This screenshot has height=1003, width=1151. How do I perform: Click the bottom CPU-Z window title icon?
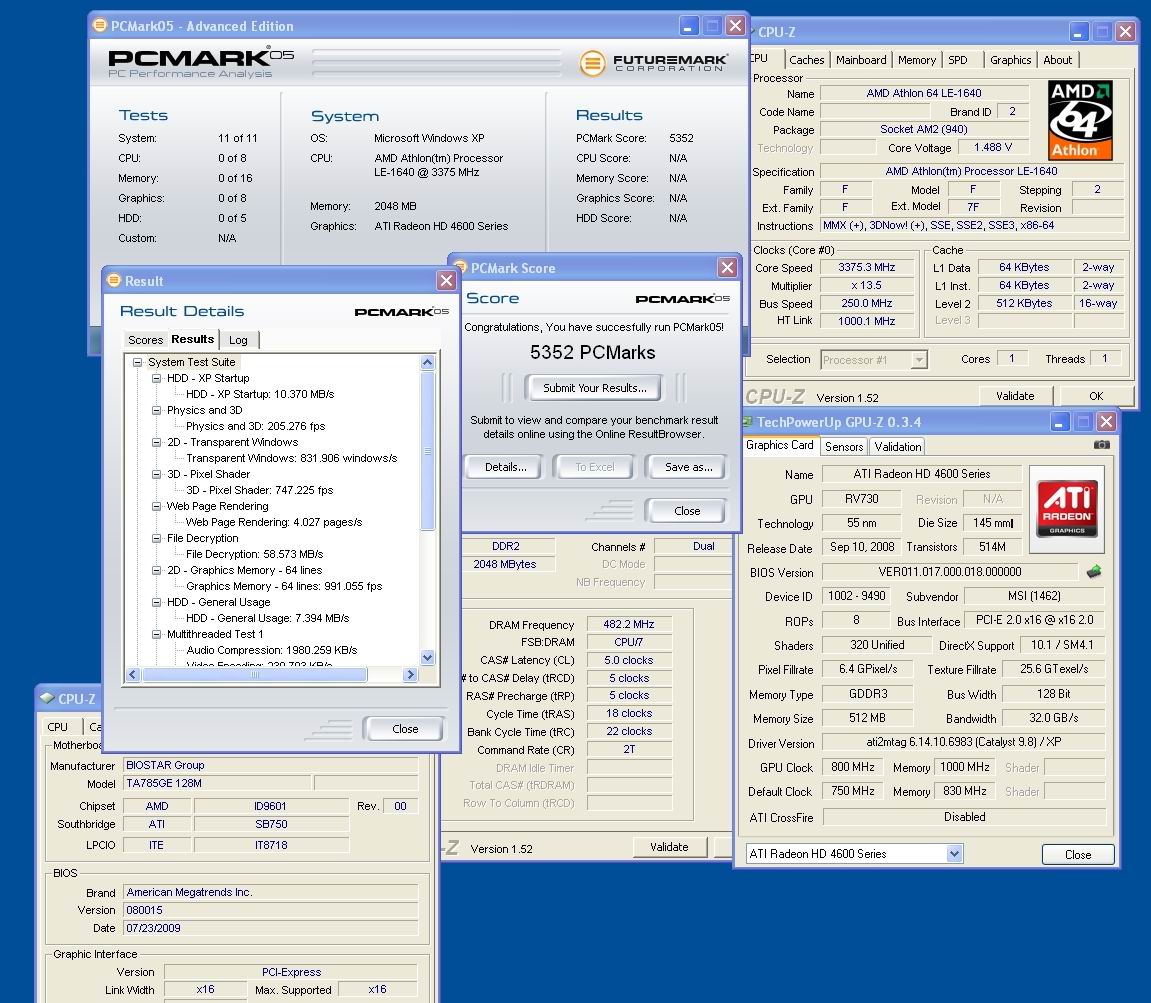47,698
